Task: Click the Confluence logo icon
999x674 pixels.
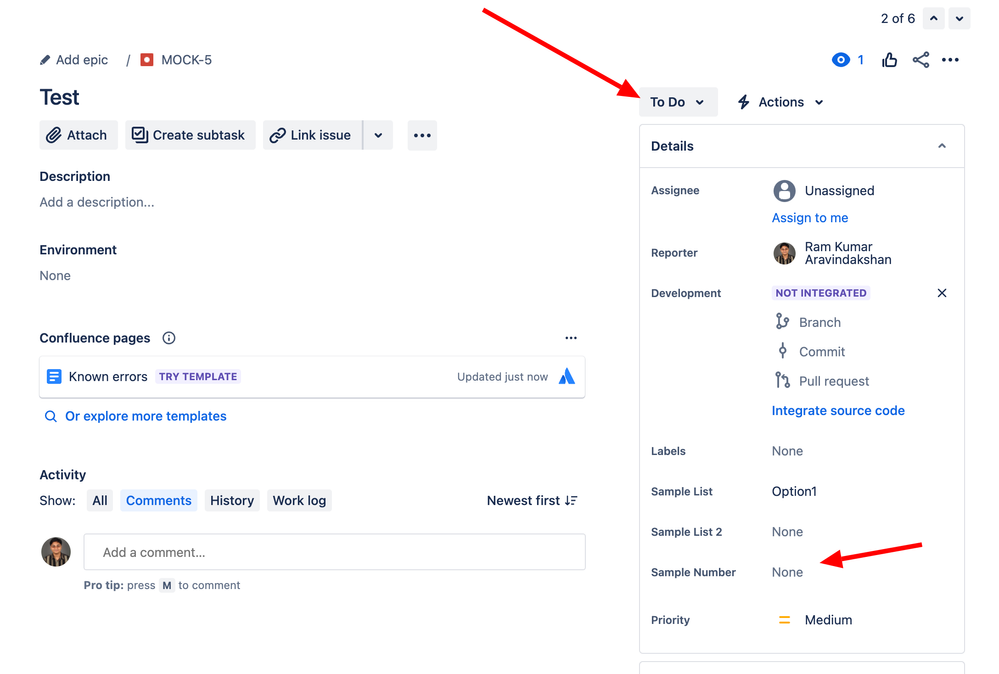Action: pyautogui.click(x=566, y=376)
